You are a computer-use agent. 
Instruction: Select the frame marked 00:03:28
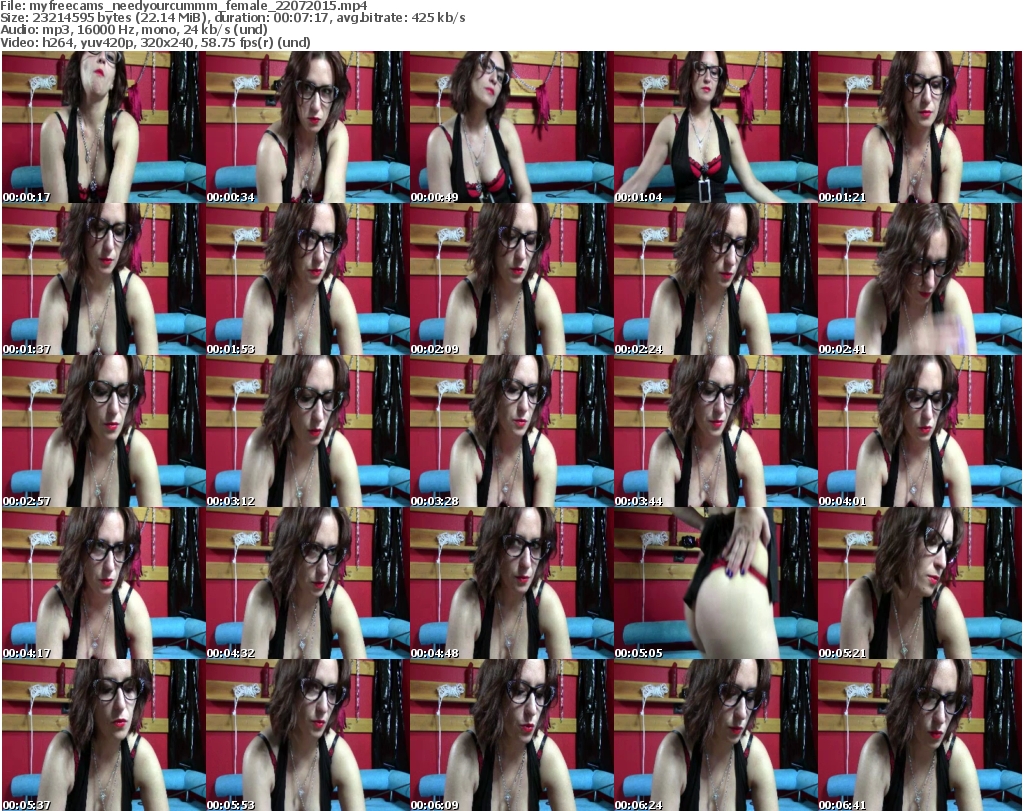511,432
